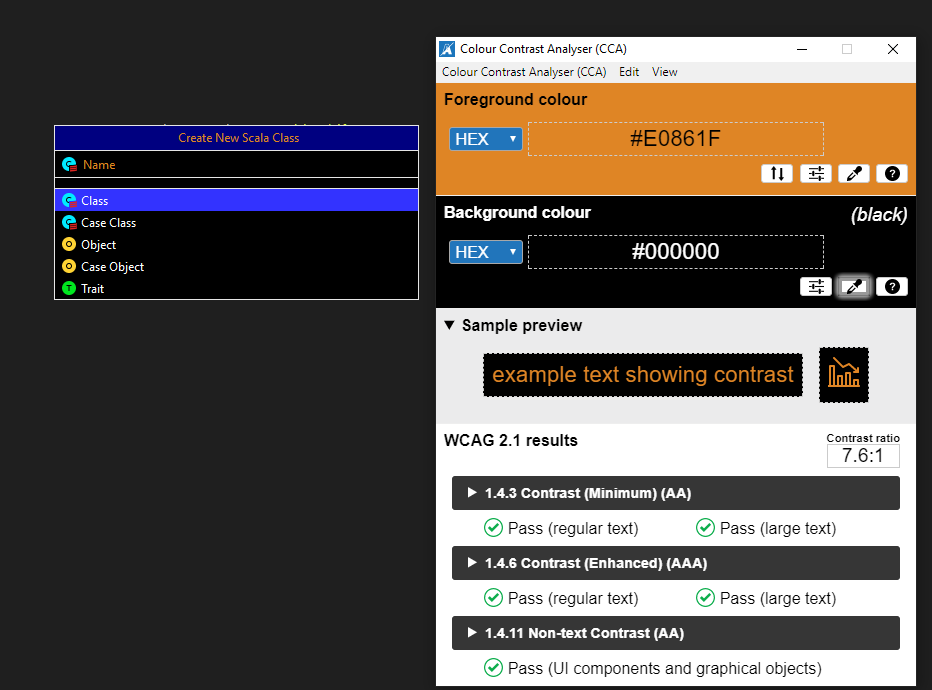The height and width of the screenshot is (690, 932).
Task: Open the foreground colour sliders adjuster
Action: click(x=815, y=173)
